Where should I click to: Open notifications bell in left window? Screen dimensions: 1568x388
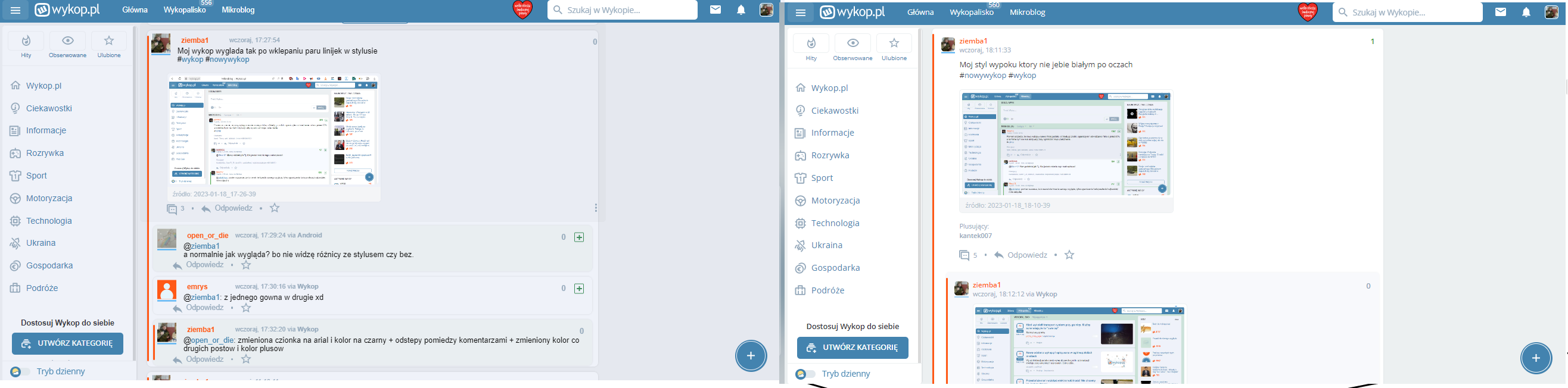(741, 10)
